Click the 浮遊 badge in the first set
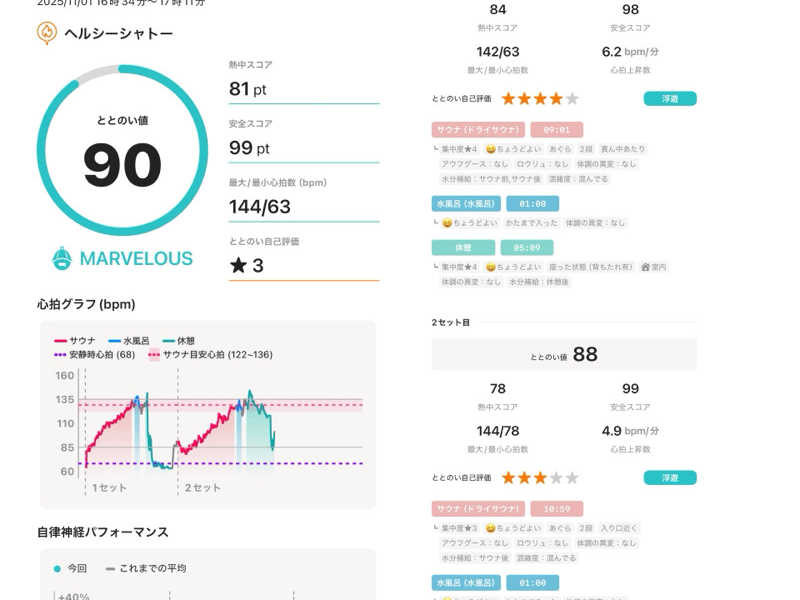Screen dimensions: 800x600 (x=670, y=99)
